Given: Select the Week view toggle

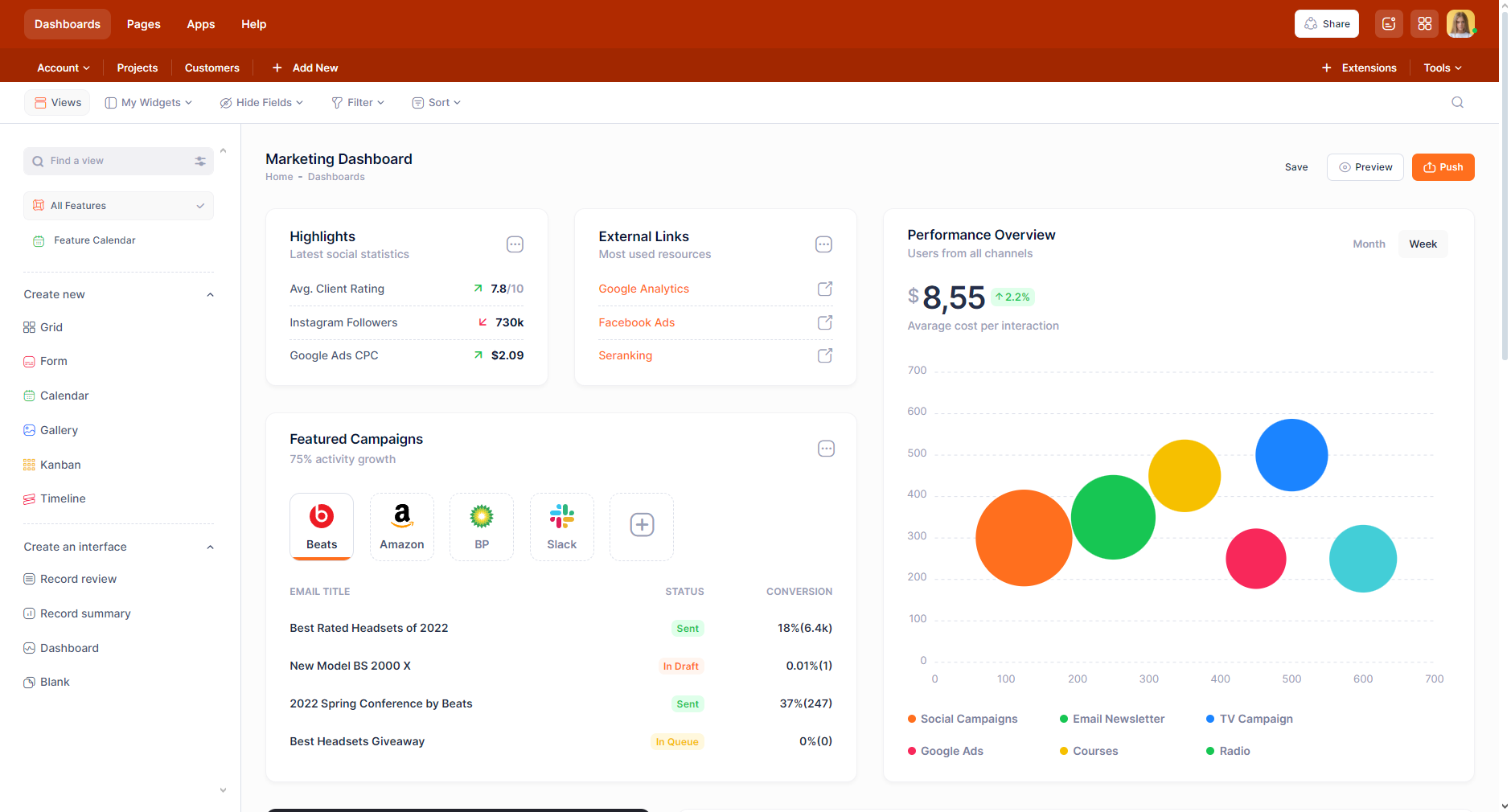Looking at the screenshot, I should [x=1423, y=244].
